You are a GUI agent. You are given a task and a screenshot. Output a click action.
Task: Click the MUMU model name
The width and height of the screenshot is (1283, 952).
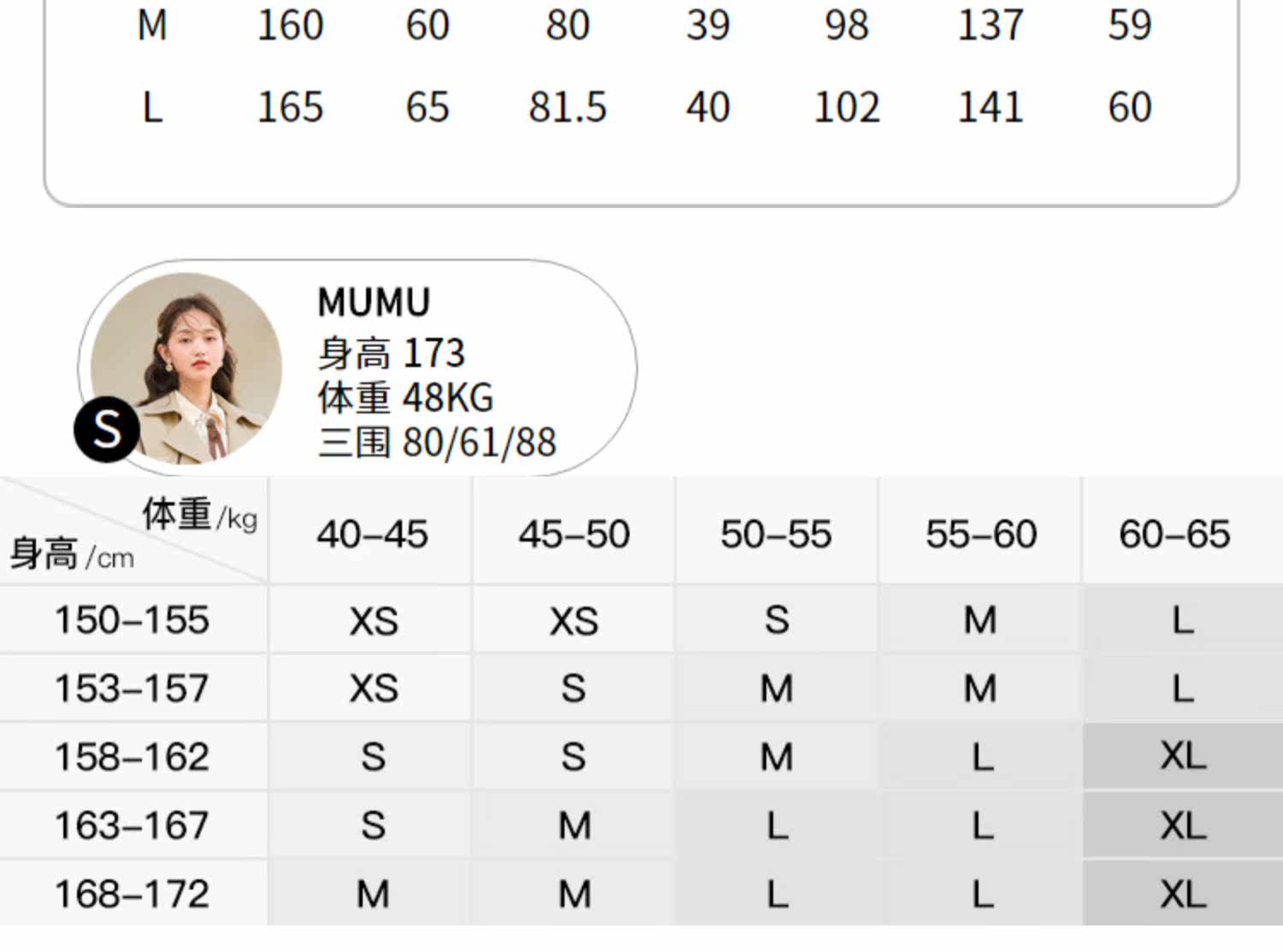(374, 302)
